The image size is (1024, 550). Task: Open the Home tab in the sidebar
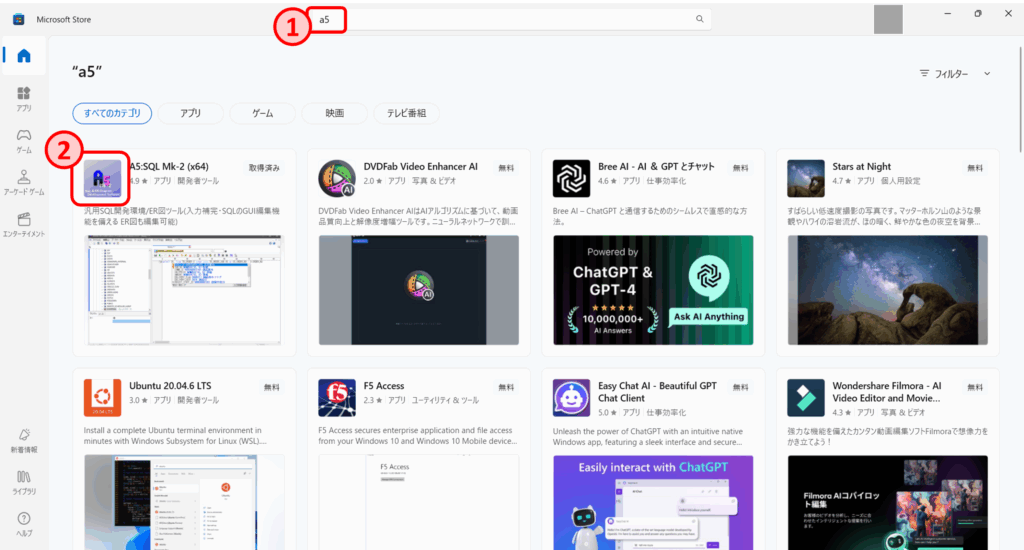coord(24,56)
